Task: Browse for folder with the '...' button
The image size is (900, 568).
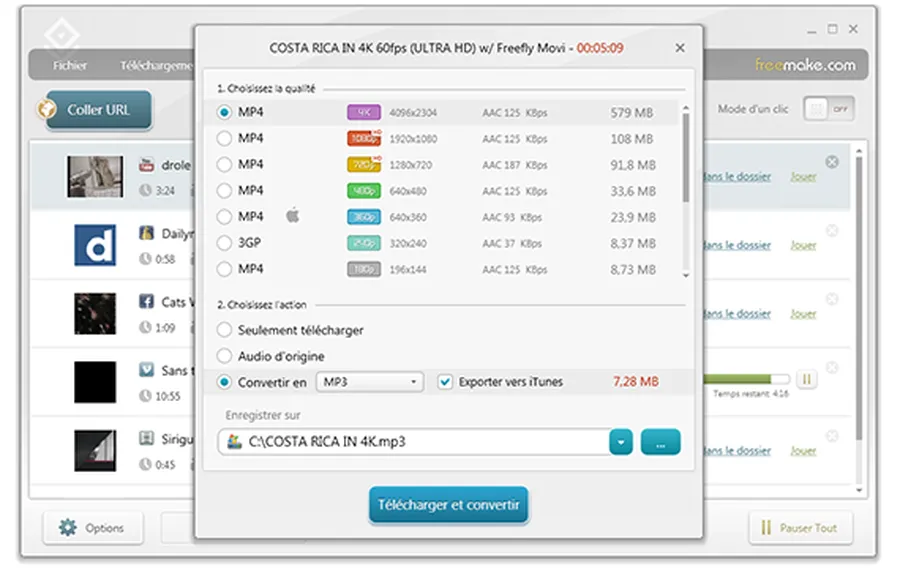Action: click(x=661, y=442)
